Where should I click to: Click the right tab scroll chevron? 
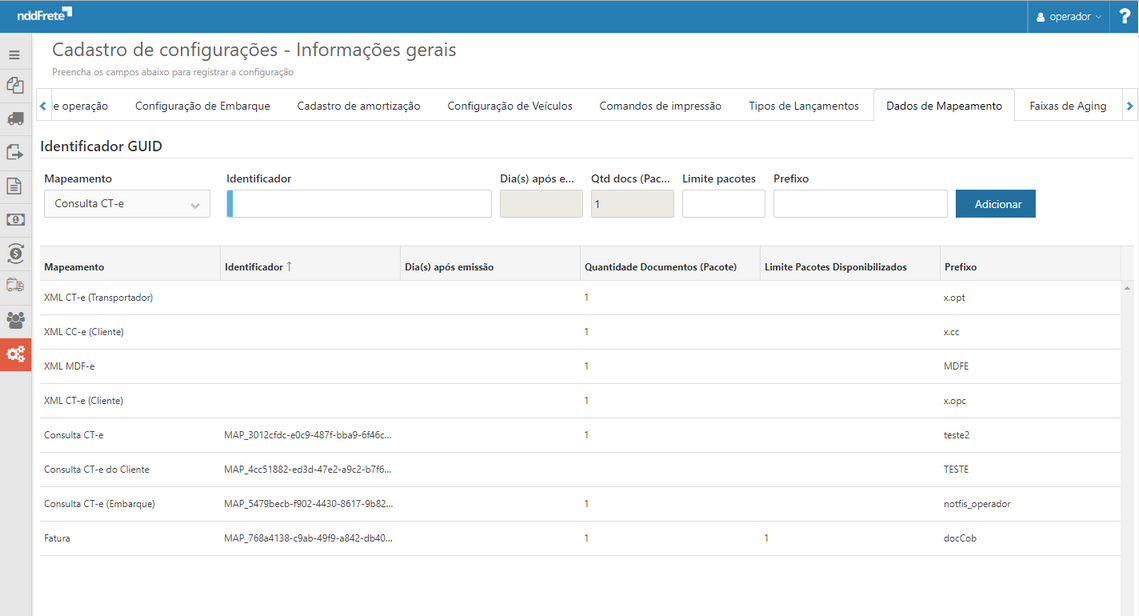coord(1130,104)
